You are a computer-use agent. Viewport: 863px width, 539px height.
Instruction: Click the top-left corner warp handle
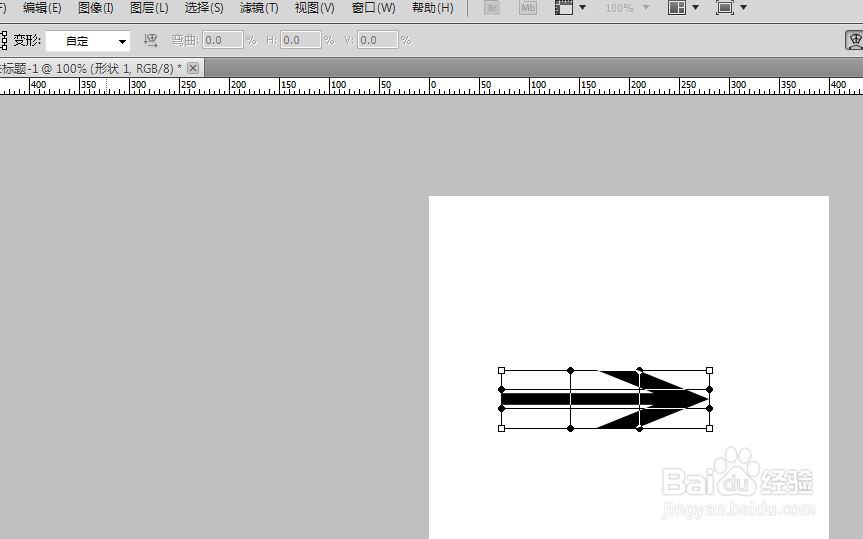tap(501, 371)
